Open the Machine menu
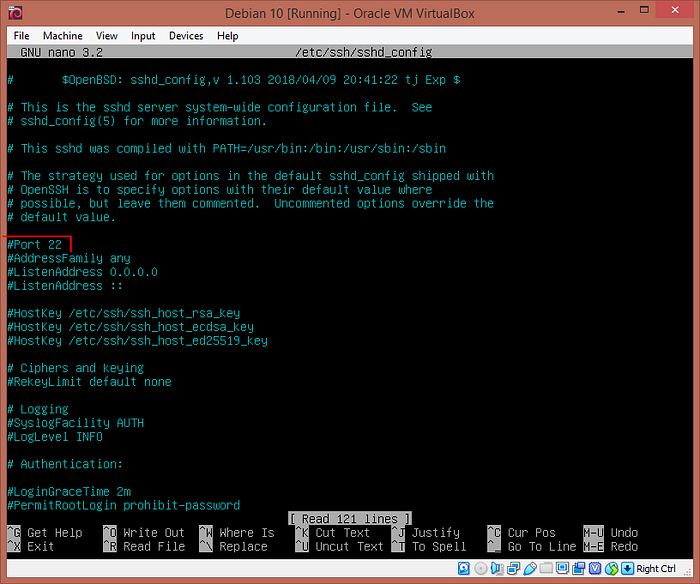700x584 pixels. coord(62,36)
